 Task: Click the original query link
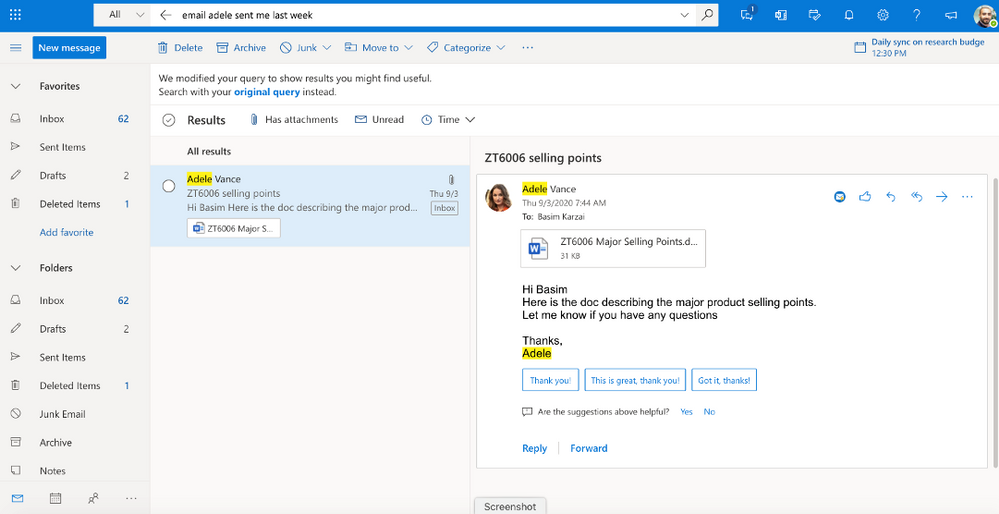pyautogui.click(x=267, y=92)
